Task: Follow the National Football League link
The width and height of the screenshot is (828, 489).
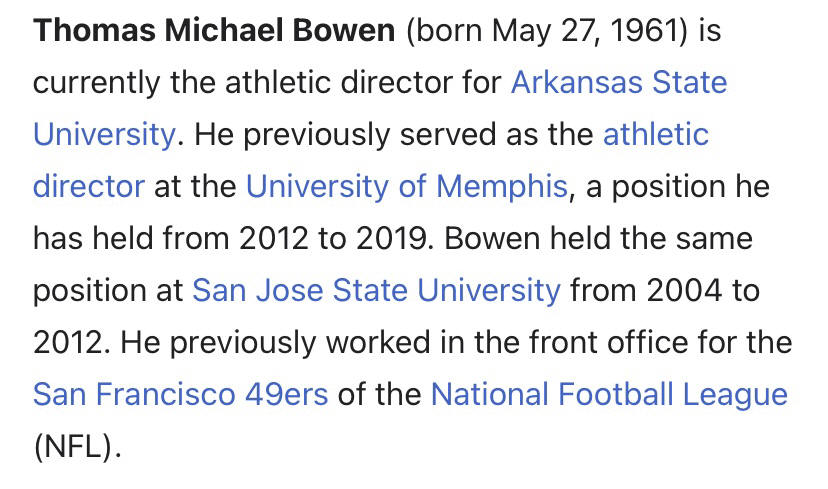Action: pyautogui.click(x=609, y=395)
